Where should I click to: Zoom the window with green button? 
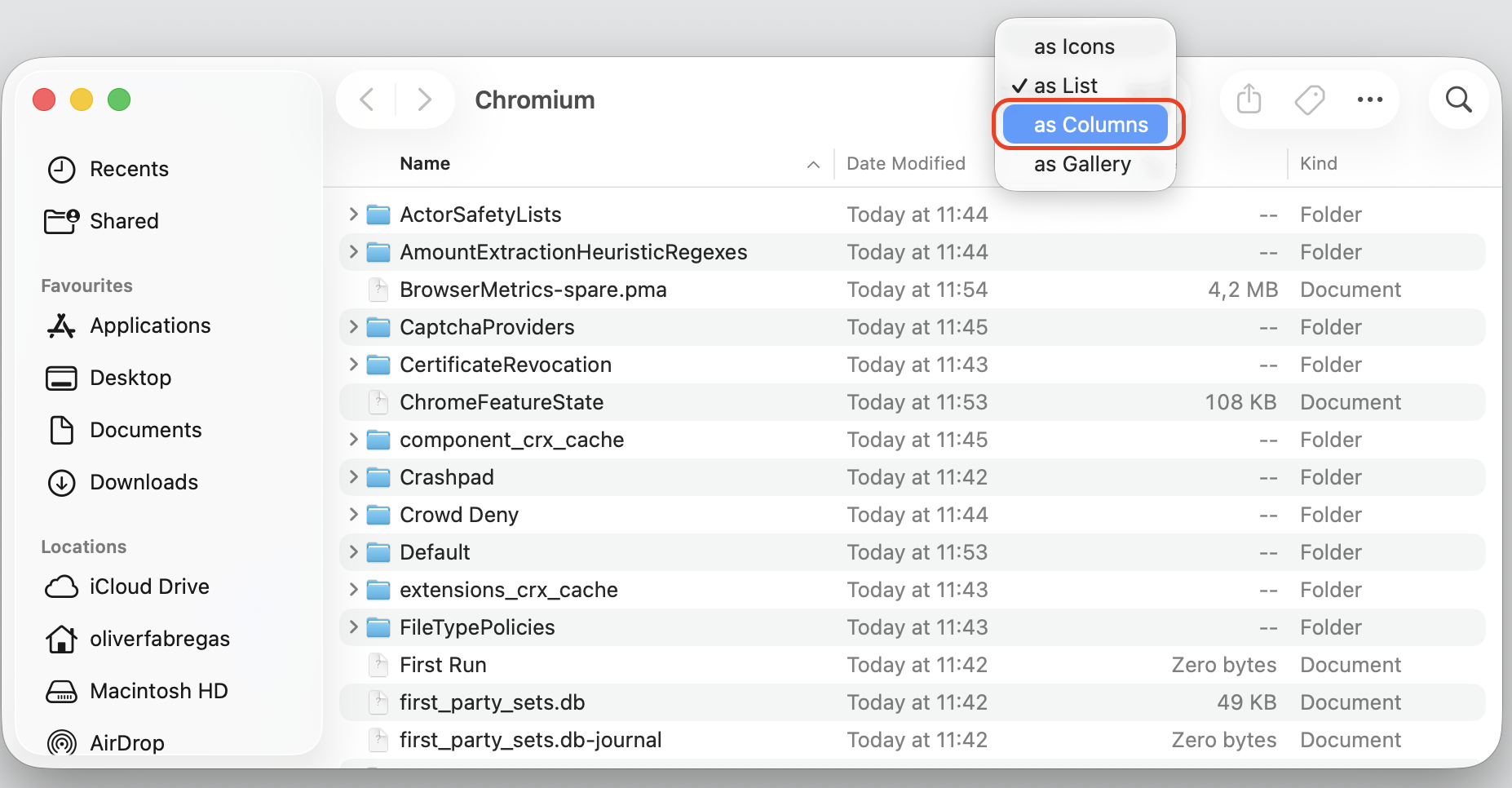pos(119,100)
